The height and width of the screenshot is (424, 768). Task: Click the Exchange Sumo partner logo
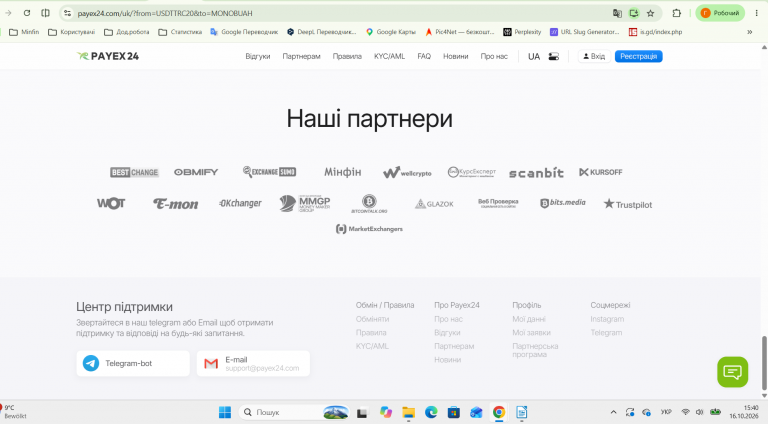(x=269, y=172)
